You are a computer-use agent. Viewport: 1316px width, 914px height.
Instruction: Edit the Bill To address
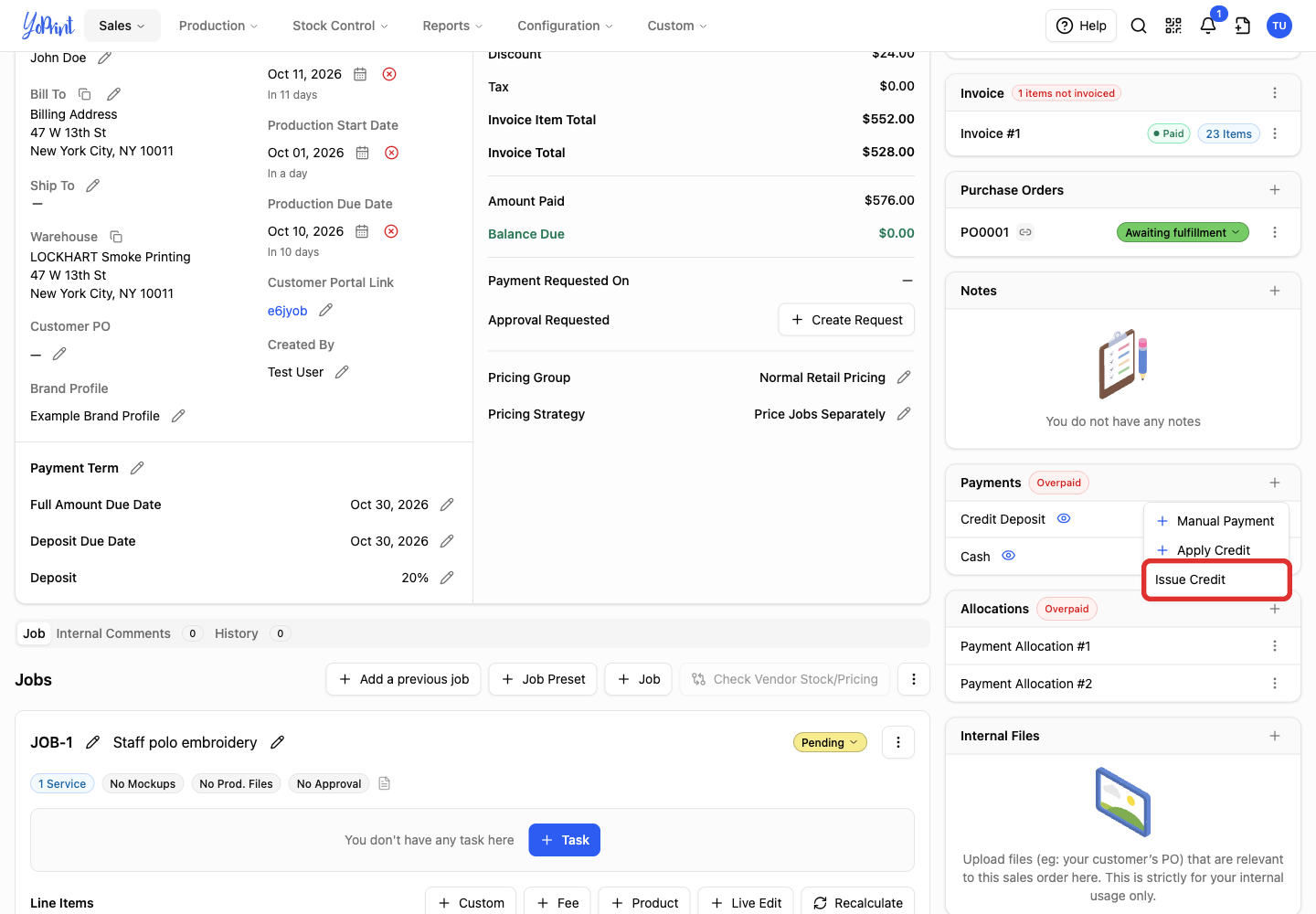click(114, 94)
